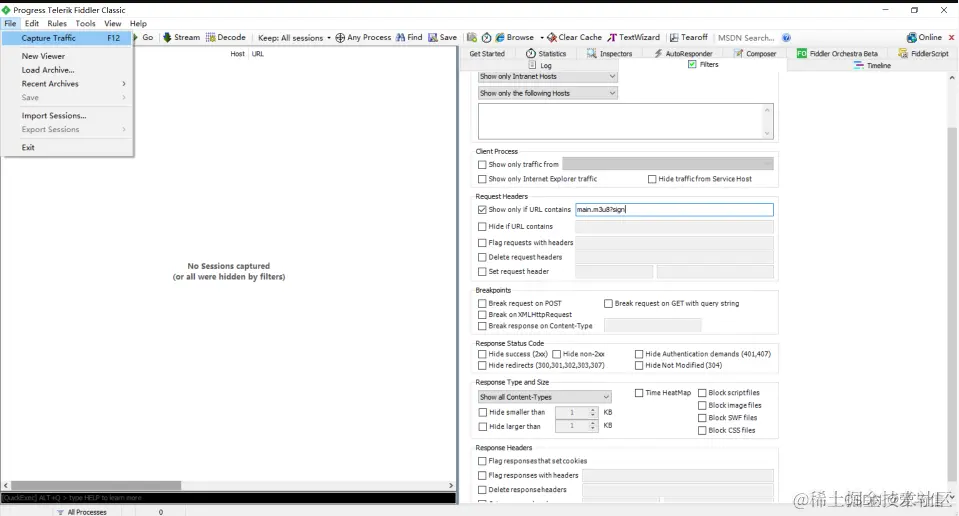The width and height of the screenshot is (959, 516).
Task: Choose Load Archive from File menu
Action: point(67,70)
